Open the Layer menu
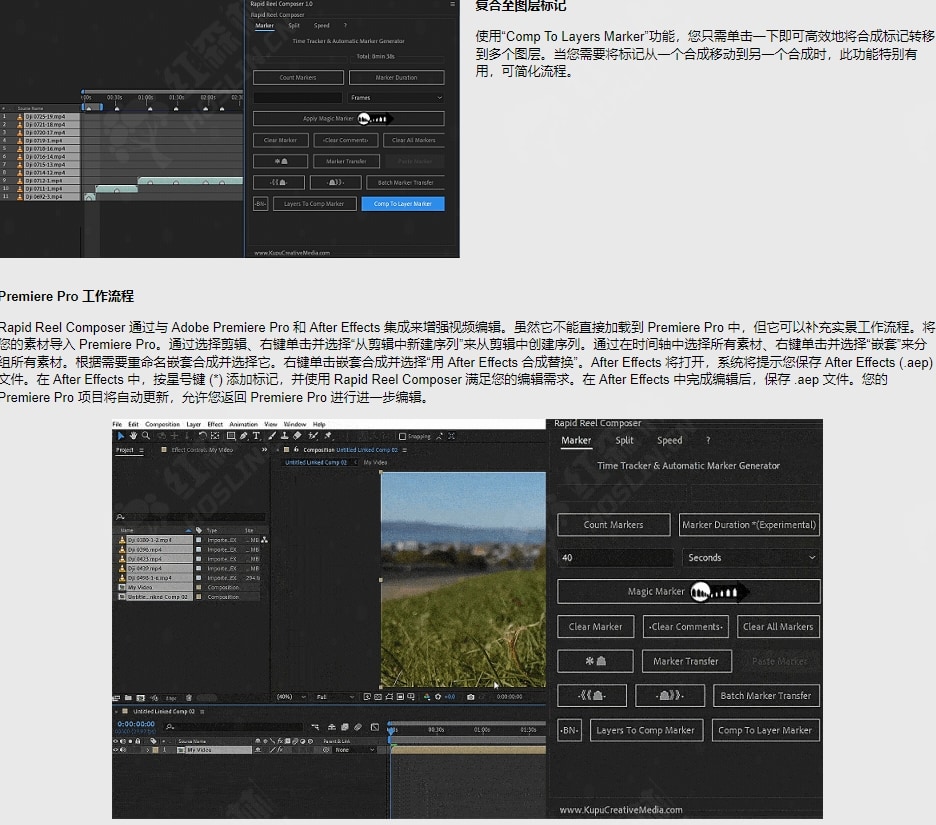This screenshot has height=825, width=936. click(194, 424)
